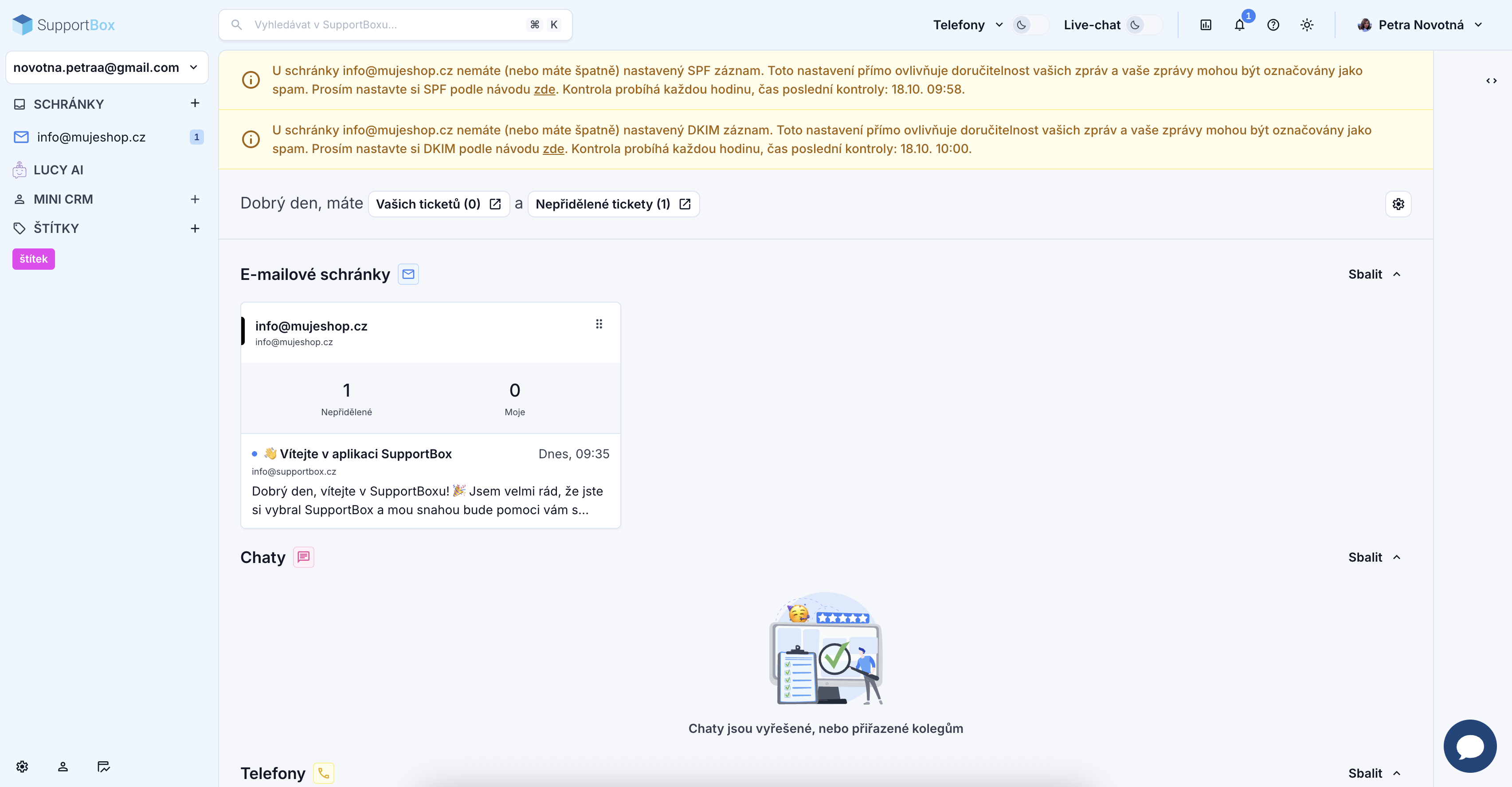Toggle Live-chat availability switch

pos(1144,25)
